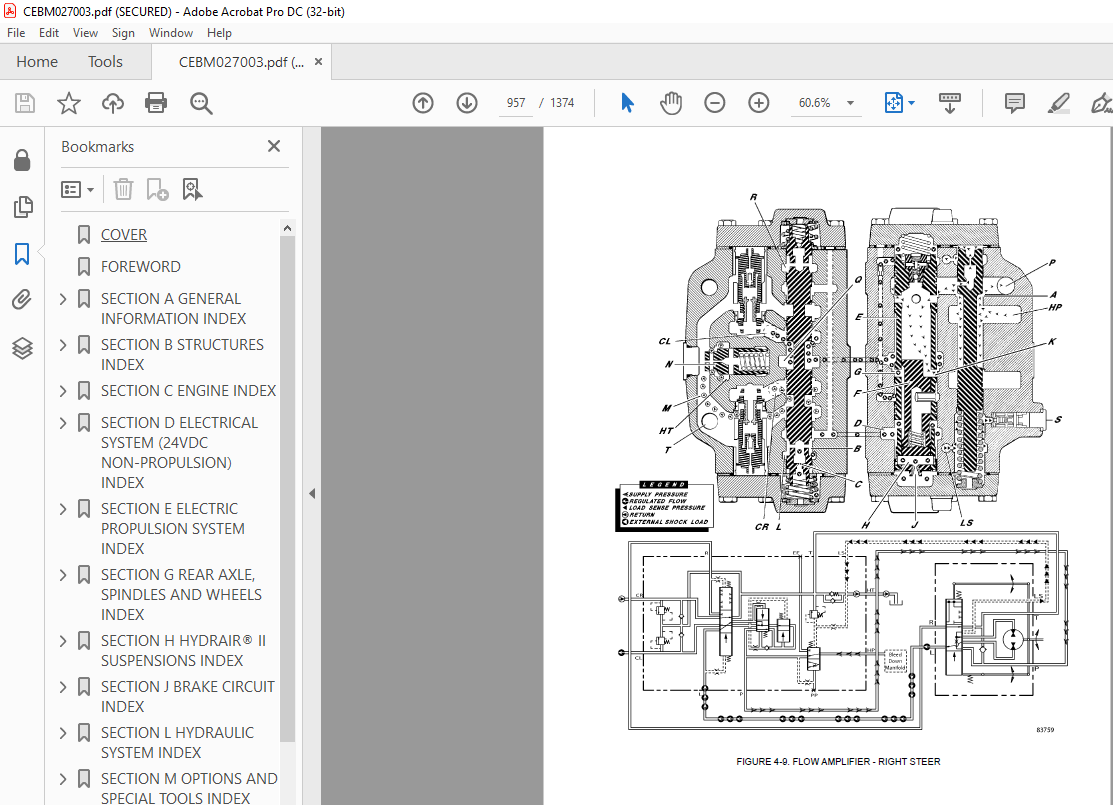The image size is (1113, 805).
Task: Open the zoom level 60.6% dropdown
Action: (850, 103)
